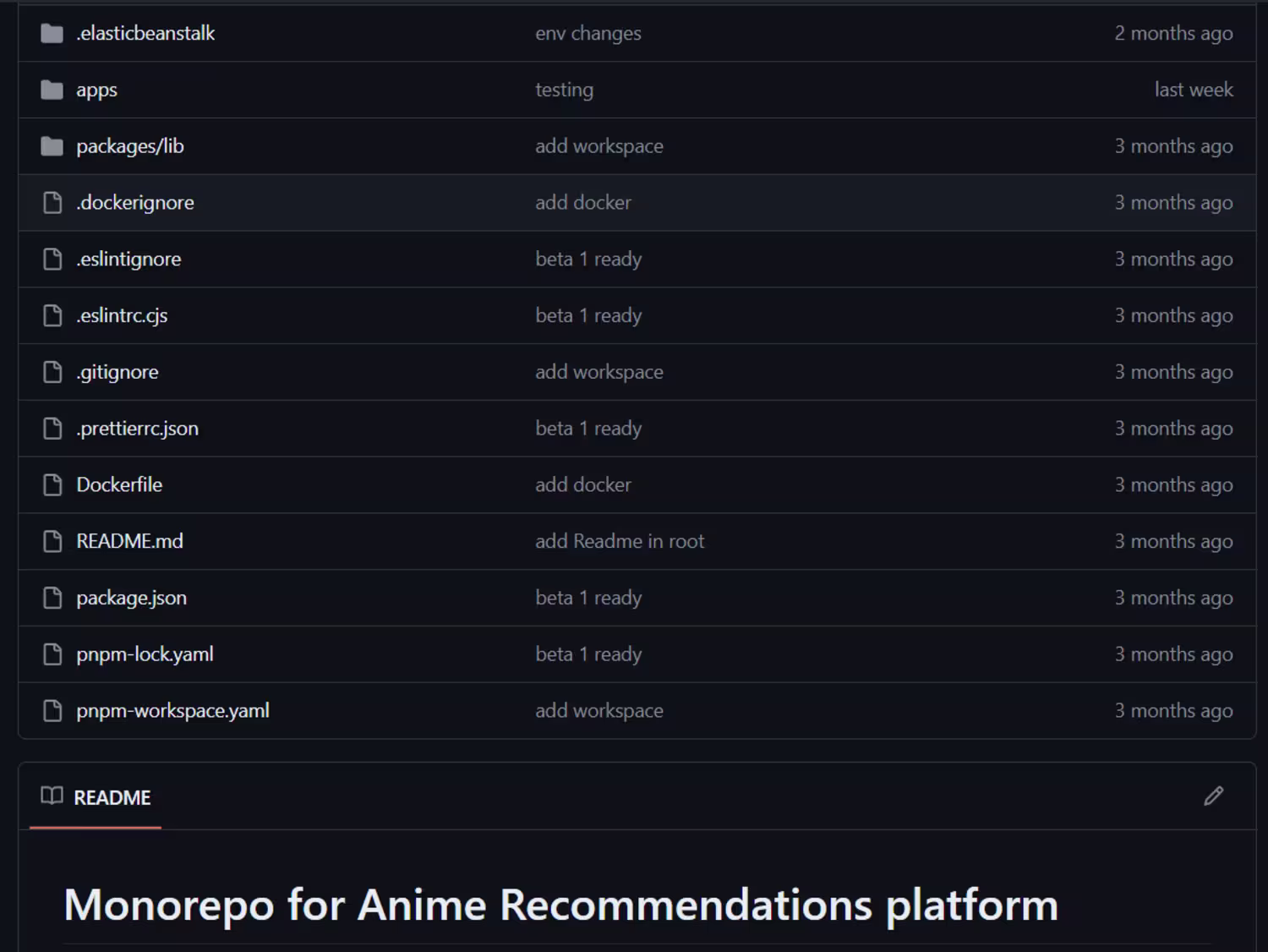
Task: Open the .dockerignore file
Action: coord(135,203)
